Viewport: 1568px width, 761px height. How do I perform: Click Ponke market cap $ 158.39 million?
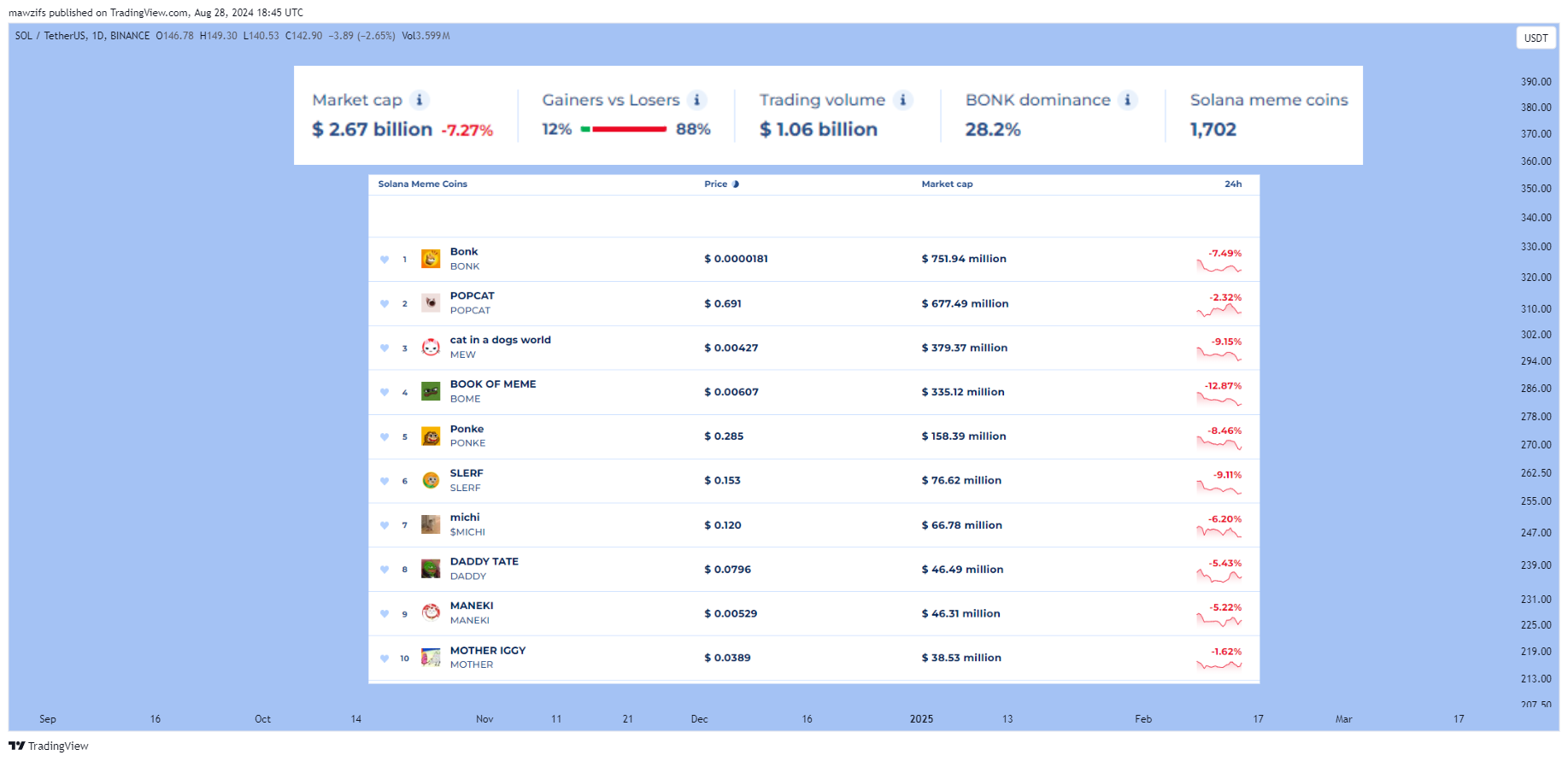[964, 436]
